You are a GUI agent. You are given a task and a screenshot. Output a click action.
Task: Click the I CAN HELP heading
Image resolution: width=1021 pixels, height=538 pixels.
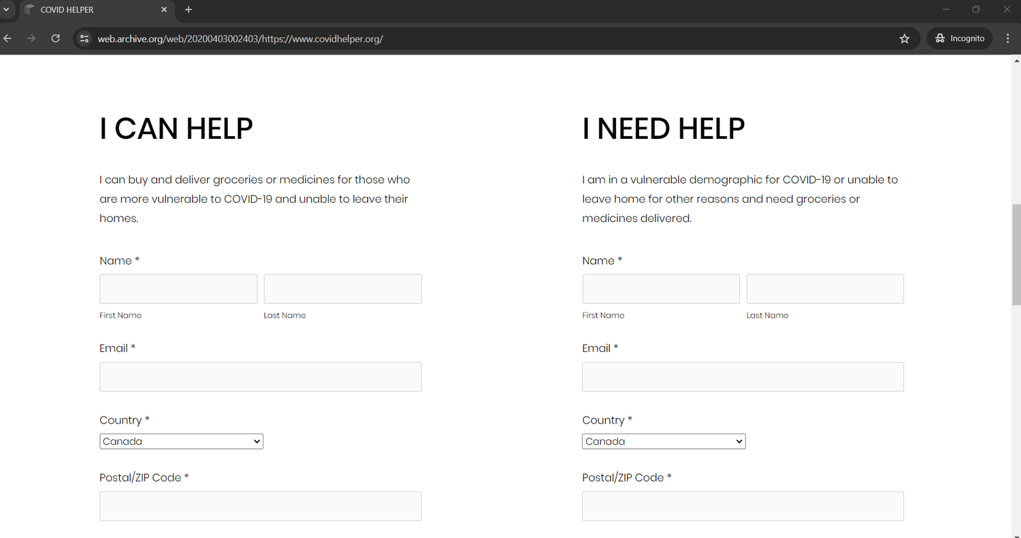tap(176, 129)
